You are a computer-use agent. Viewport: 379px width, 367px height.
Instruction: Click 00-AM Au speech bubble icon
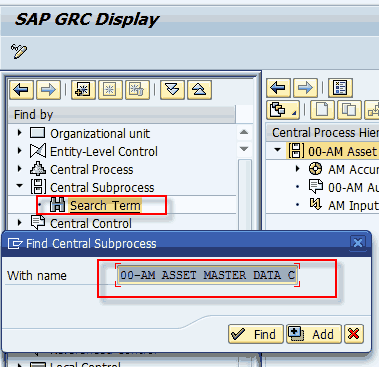pyautogui.click(x=316, y=187)
